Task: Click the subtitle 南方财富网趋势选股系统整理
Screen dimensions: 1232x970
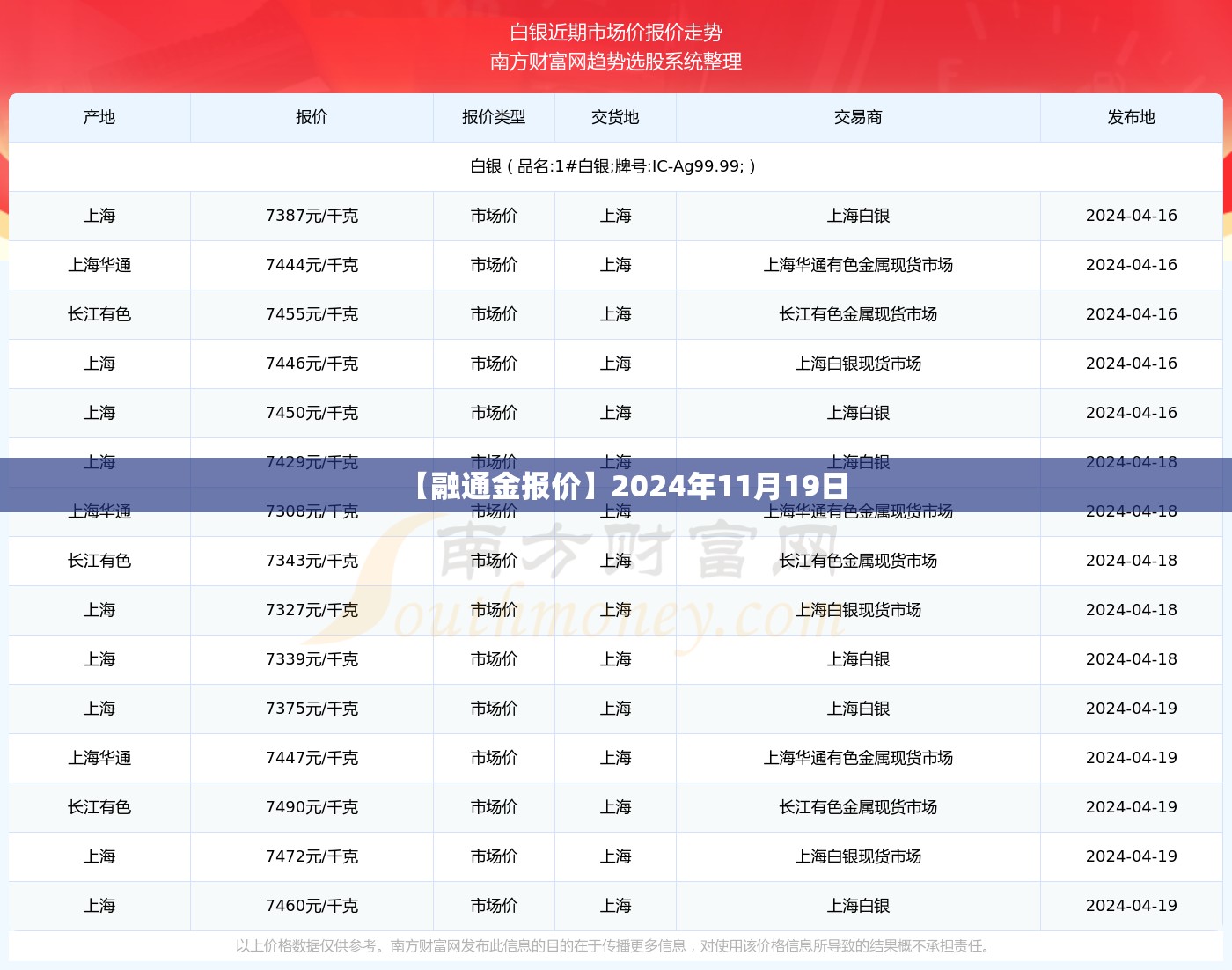Action: pos(616,62)
